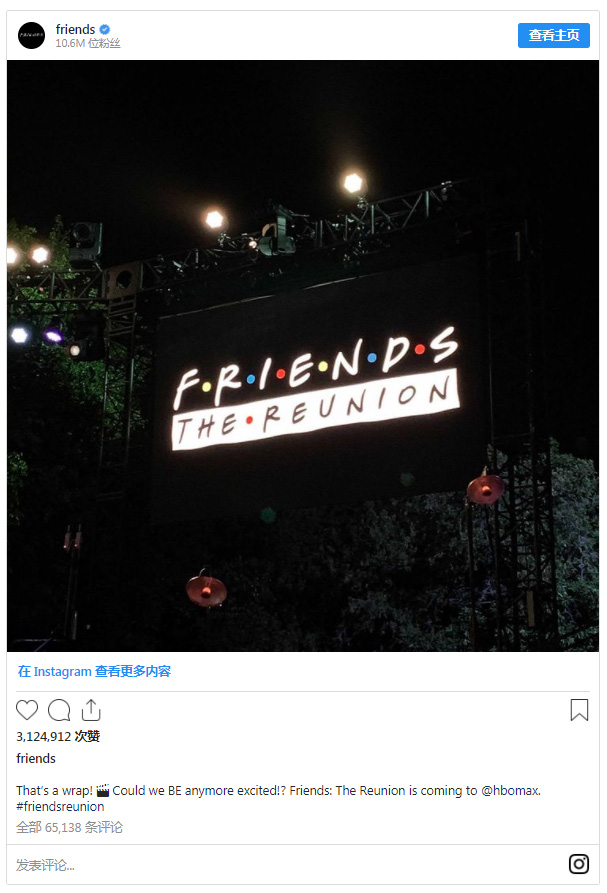Click the heart like icon
The width and height of the screenshot is (607, 893).
27,710
